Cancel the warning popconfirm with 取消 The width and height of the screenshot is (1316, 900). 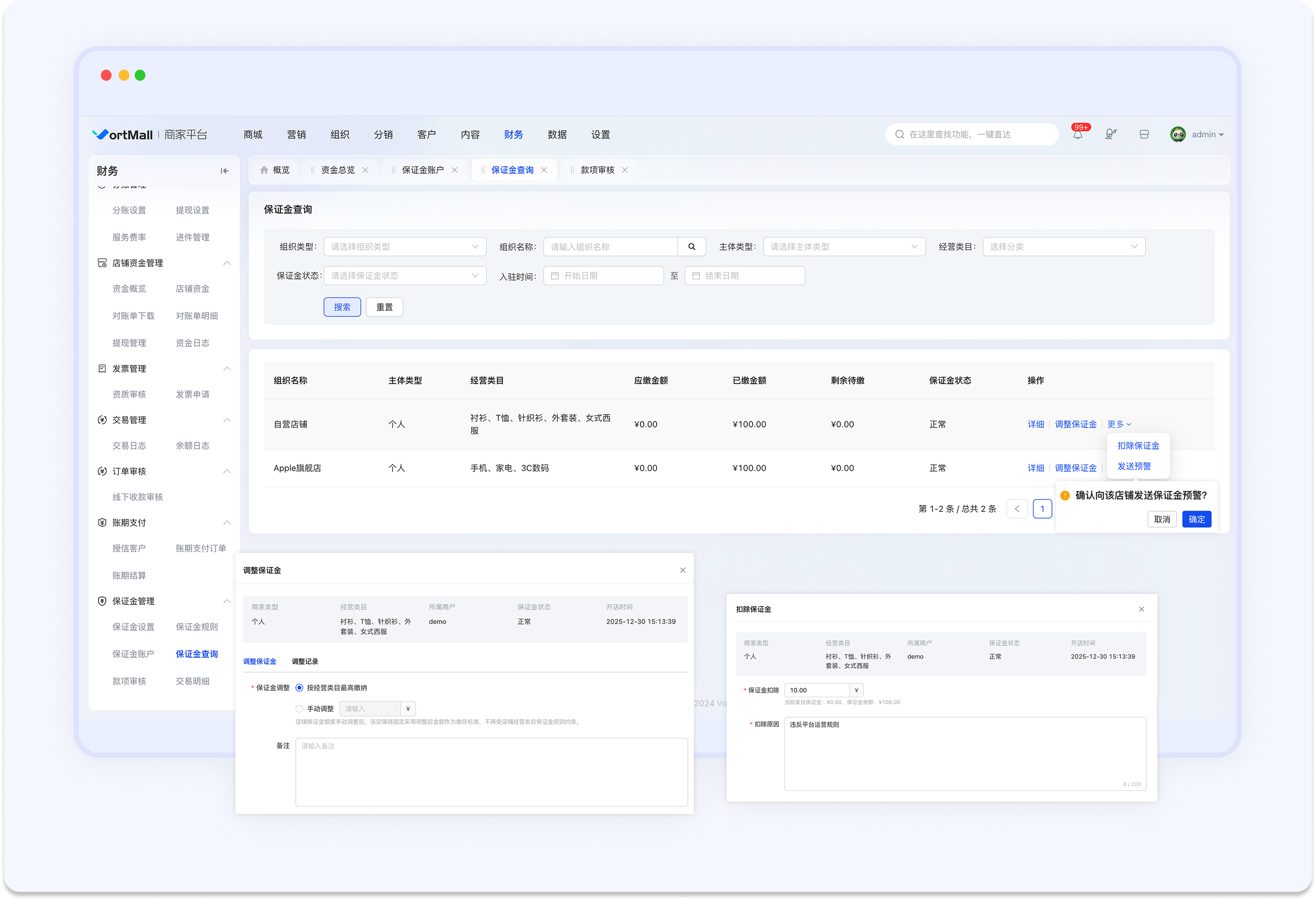coord(1162,520)
